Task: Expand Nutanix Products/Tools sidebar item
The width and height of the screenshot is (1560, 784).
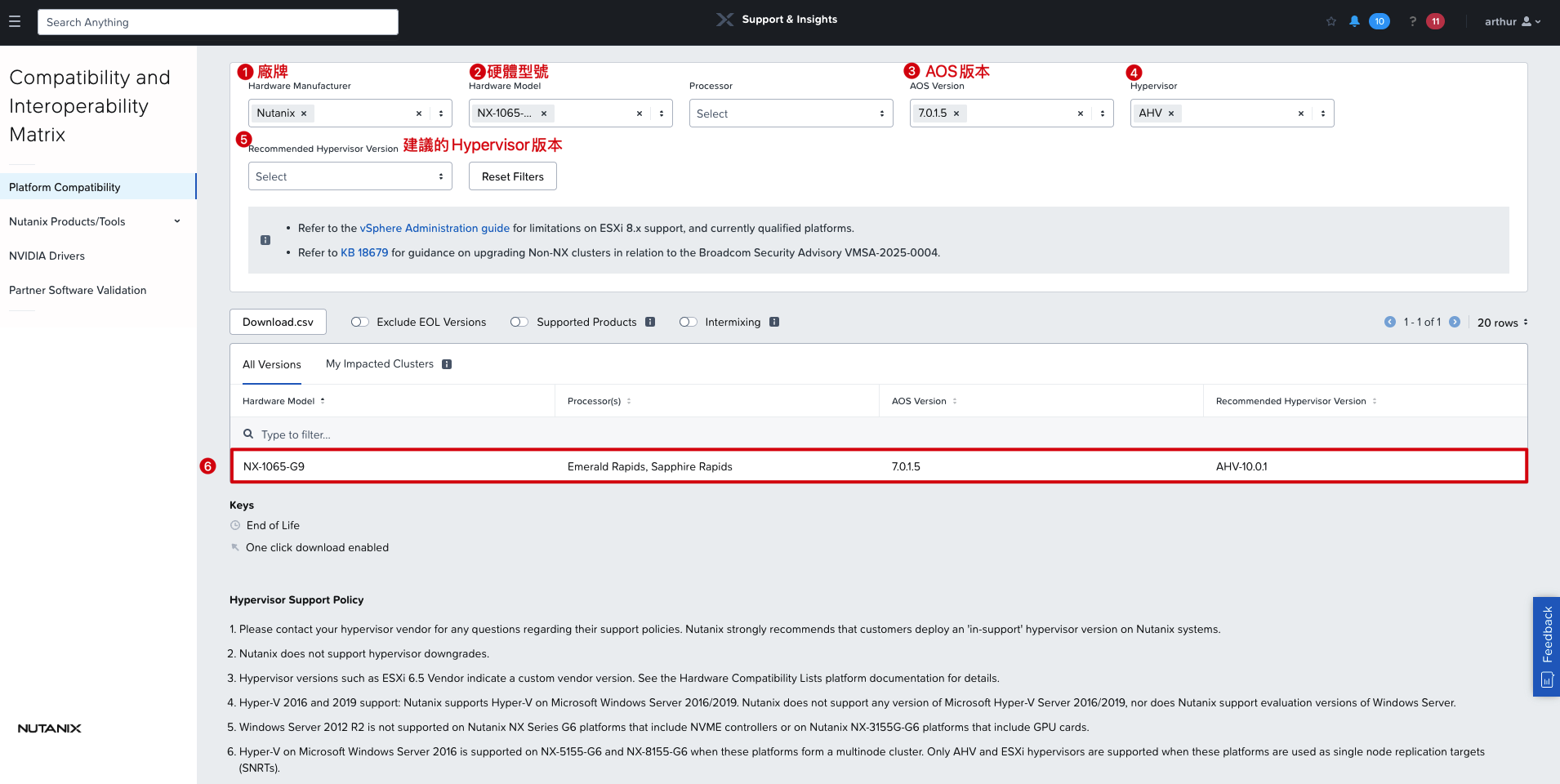Action: (94, 221)
